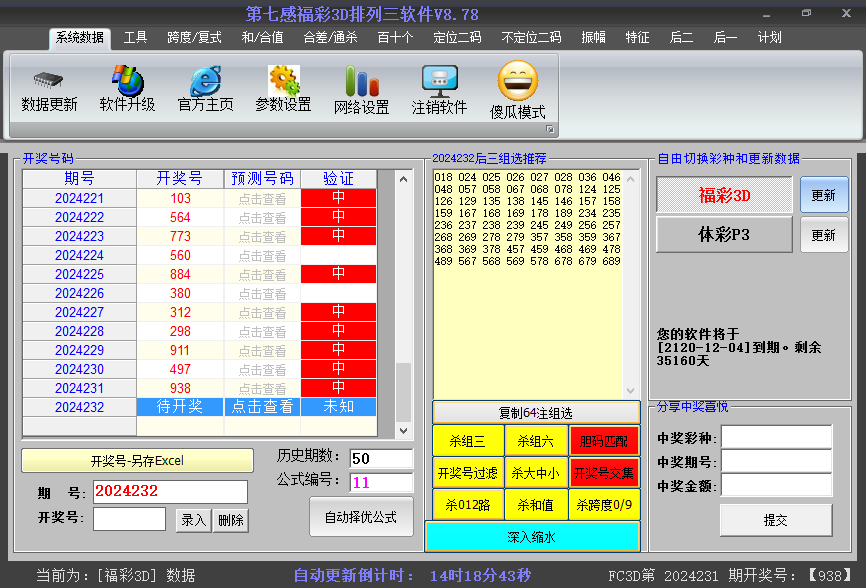The height and width of the screenshot is (588, 866).
Task: Activate 傻瓜模式 smiley icon
Action: tap(518, 81)
